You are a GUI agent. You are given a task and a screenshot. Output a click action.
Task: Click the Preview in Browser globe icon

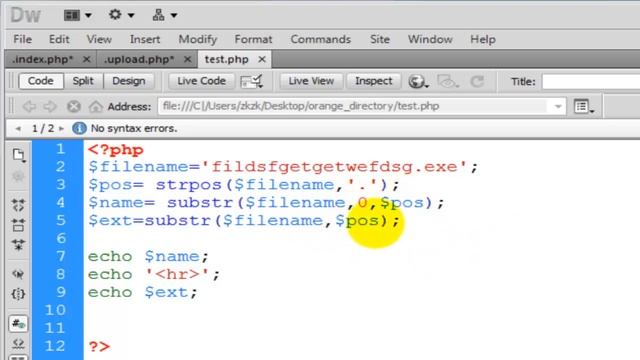418,81
